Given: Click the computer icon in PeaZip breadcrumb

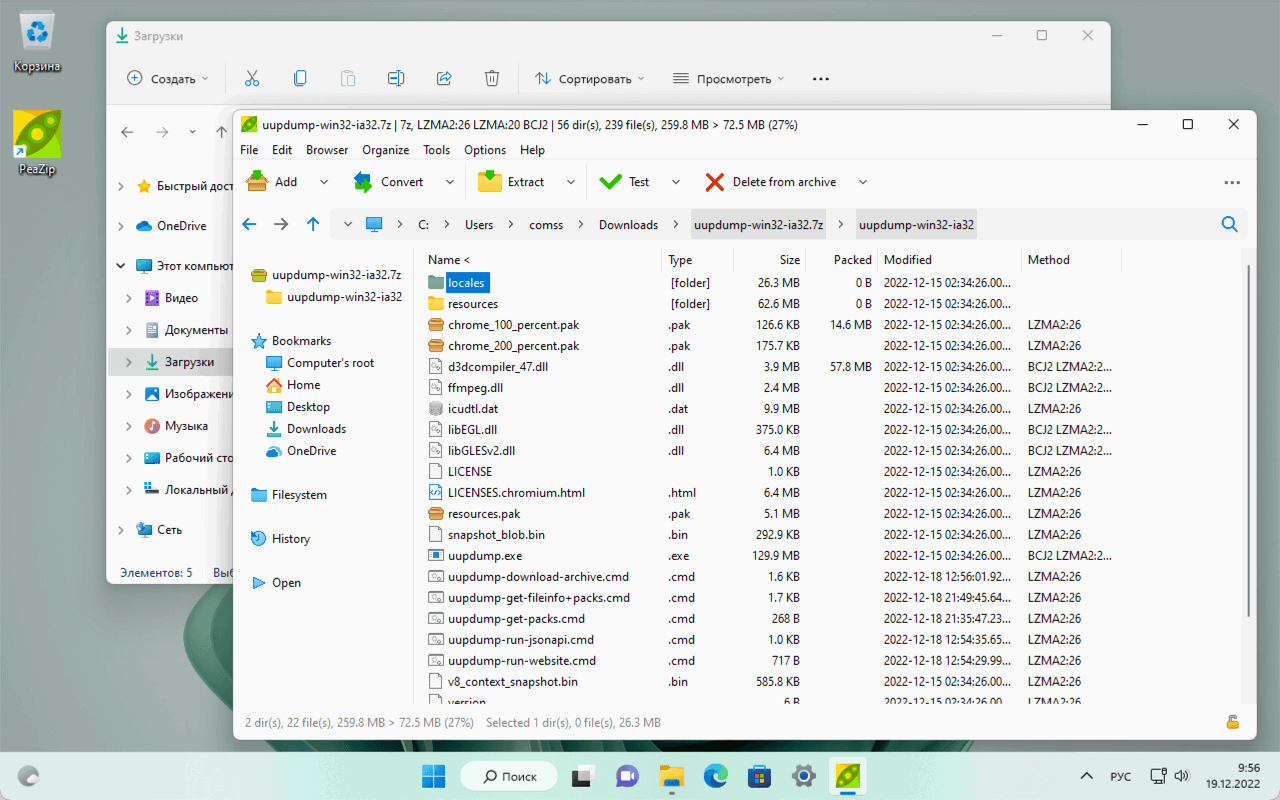Looking at the screenshot, I should [374, 225].
